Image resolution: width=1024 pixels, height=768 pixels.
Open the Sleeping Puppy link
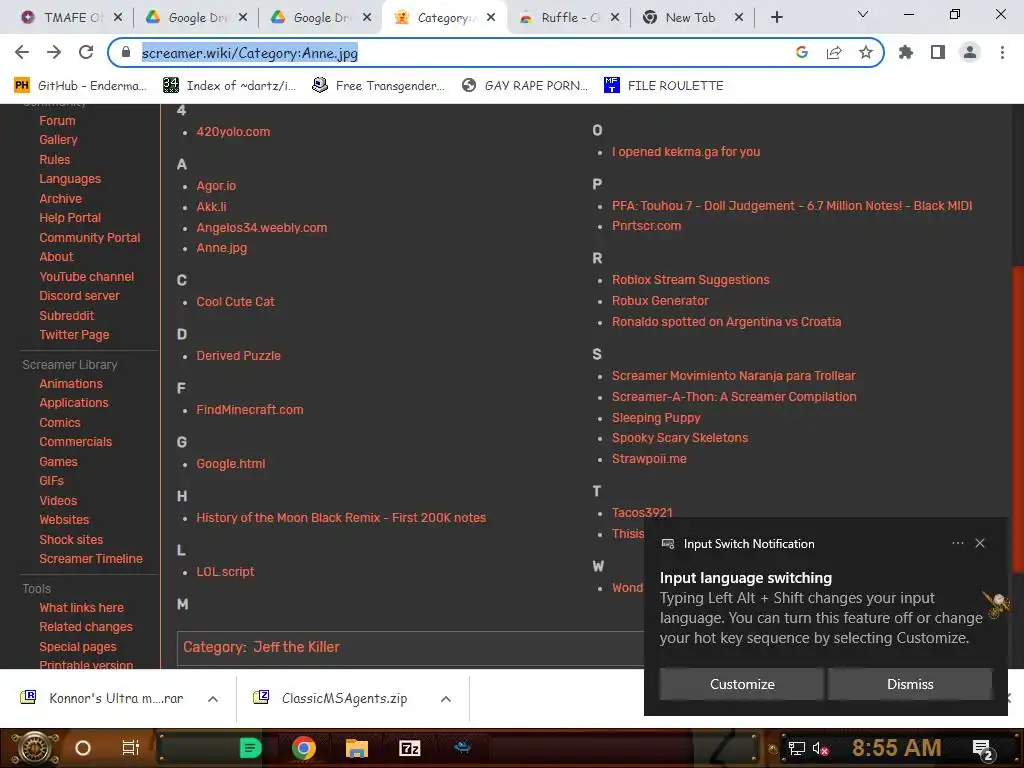click(656, 417)
